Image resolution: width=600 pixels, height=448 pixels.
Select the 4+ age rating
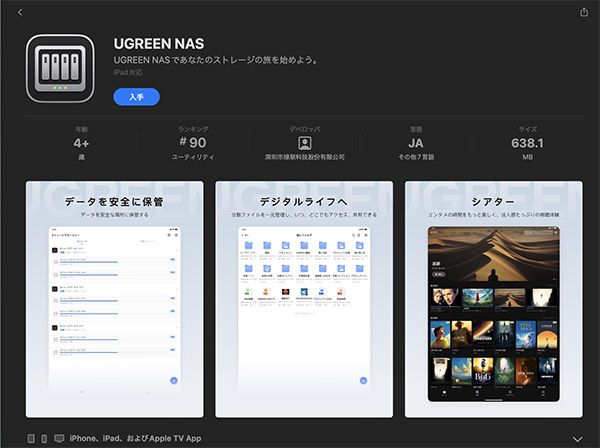click(81, 143)
